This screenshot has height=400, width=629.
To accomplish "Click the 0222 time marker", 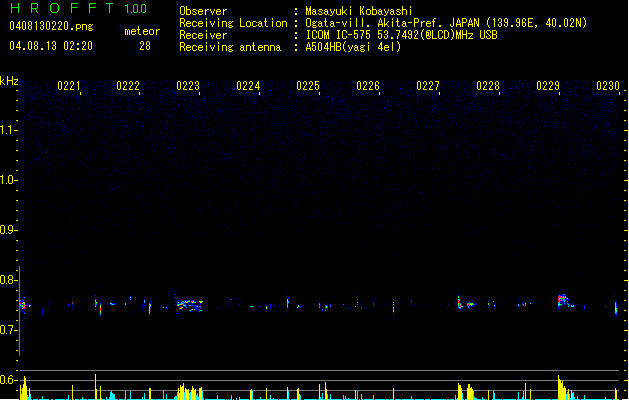I will tap(128, 86).
